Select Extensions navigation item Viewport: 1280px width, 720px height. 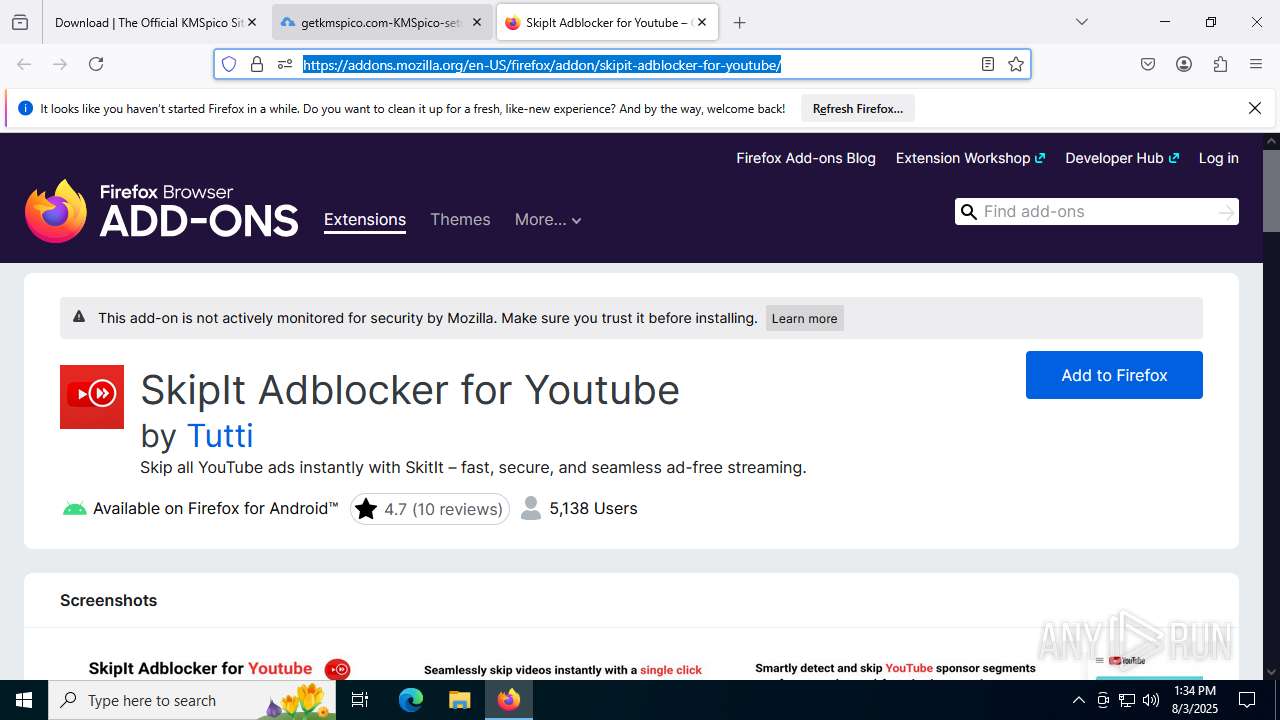click(365, 220)
